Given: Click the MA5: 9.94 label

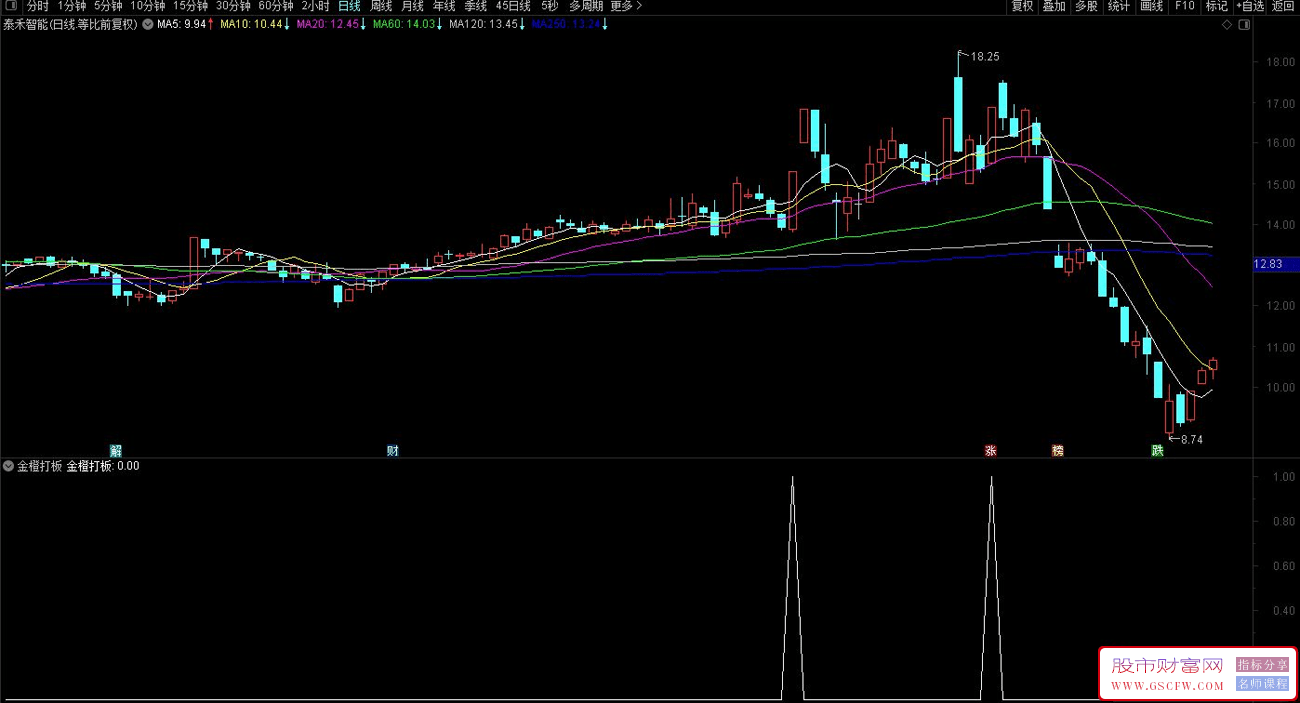Looking at the screenshot, I should [186, 24].
